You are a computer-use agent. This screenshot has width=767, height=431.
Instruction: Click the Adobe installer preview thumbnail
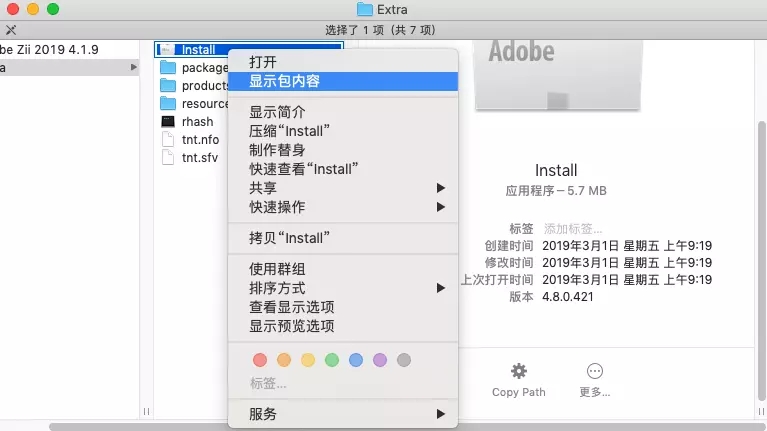point(558,75)
